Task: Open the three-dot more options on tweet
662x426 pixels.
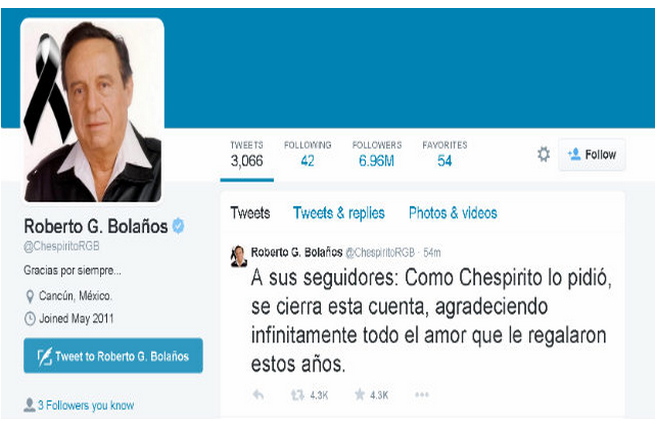Action: [x=422, y=395]
